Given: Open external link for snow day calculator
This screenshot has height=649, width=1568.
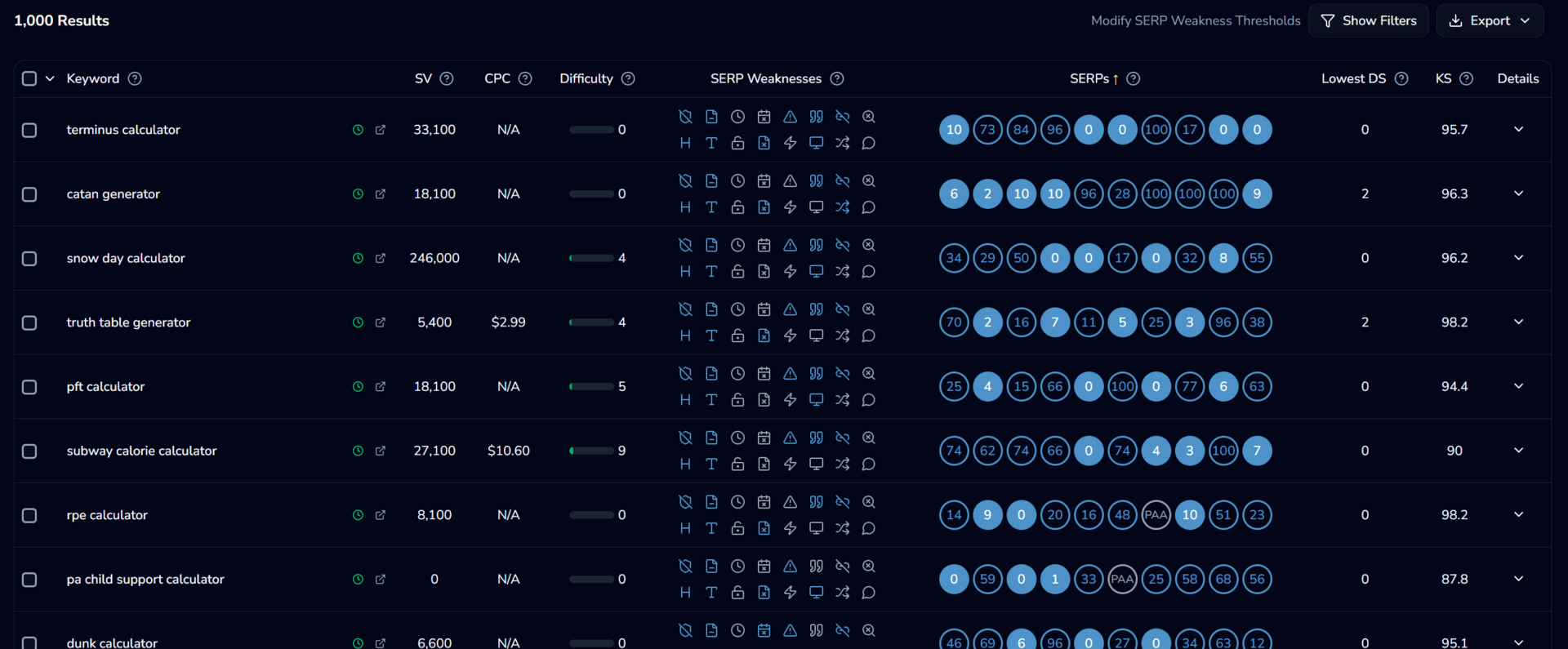Looking at the screenshot, I should click(380, 258).
